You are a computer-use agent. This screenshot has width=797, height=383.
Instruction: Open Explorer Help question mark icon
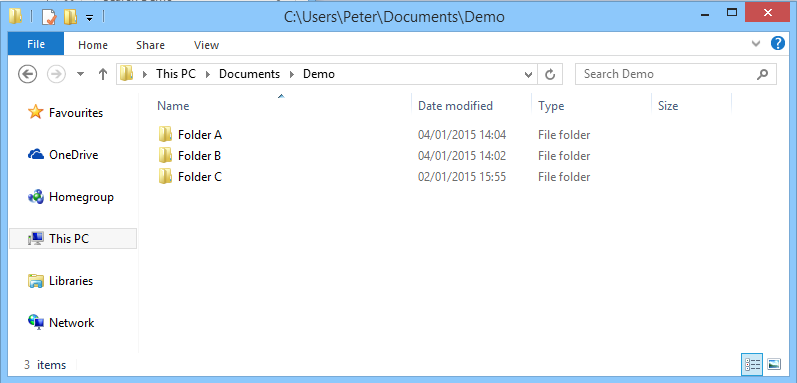tap(778, 43)
